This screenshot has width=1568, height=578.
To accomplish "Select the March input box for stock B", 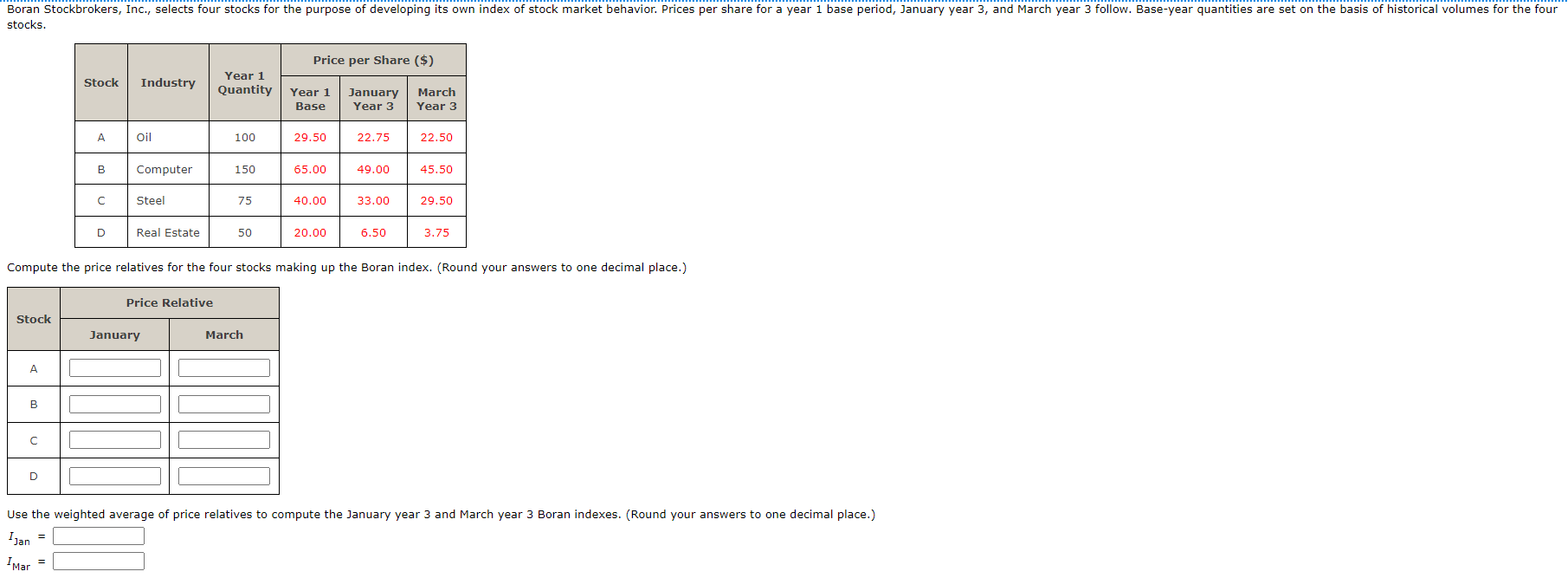I will [x=224, y=405].
